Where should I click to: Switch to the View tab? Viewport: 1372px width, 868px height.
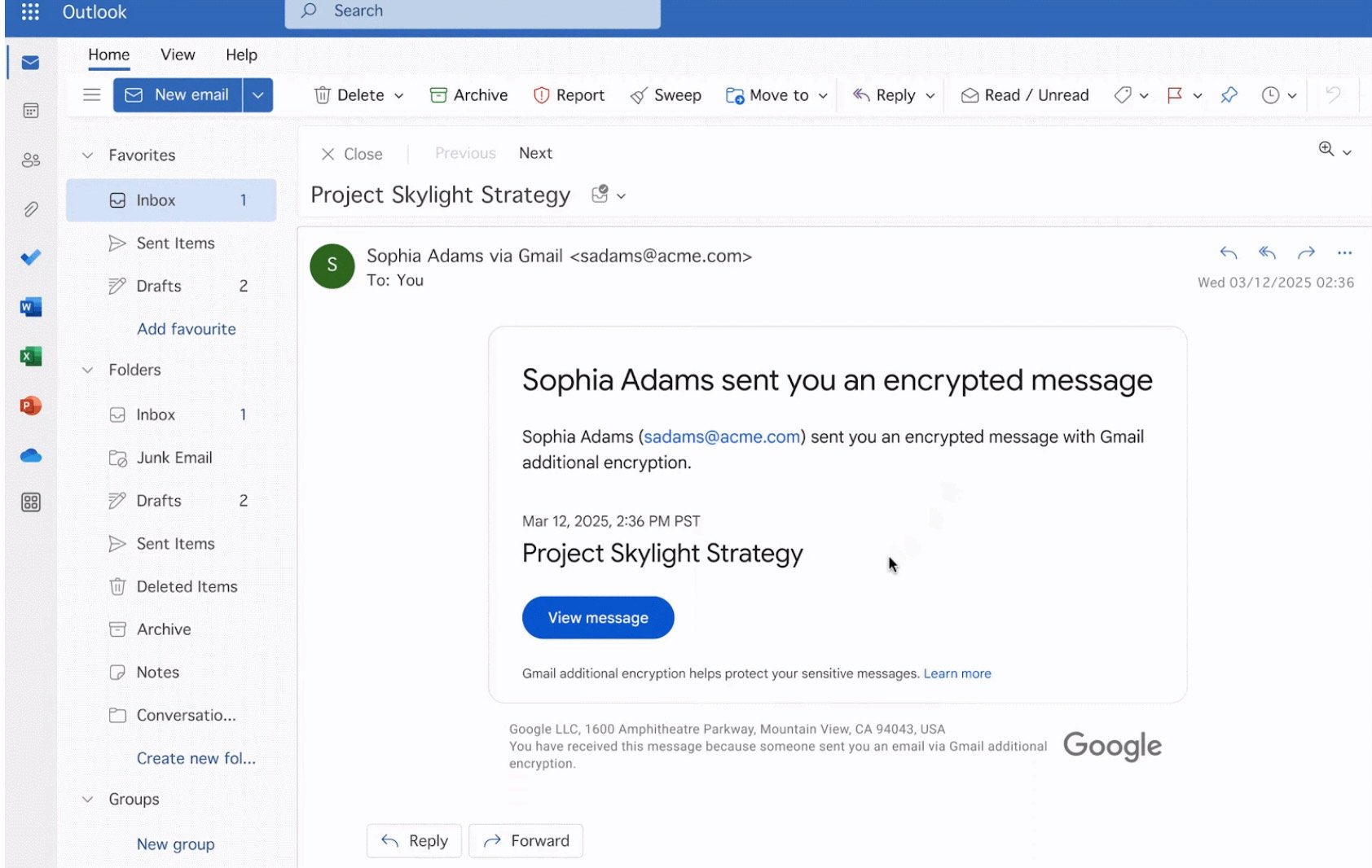177,55
